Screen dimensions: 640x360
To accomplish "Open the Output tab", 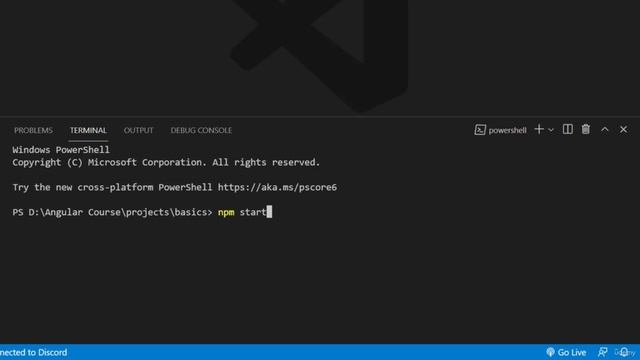I will [x=138, y=130].
